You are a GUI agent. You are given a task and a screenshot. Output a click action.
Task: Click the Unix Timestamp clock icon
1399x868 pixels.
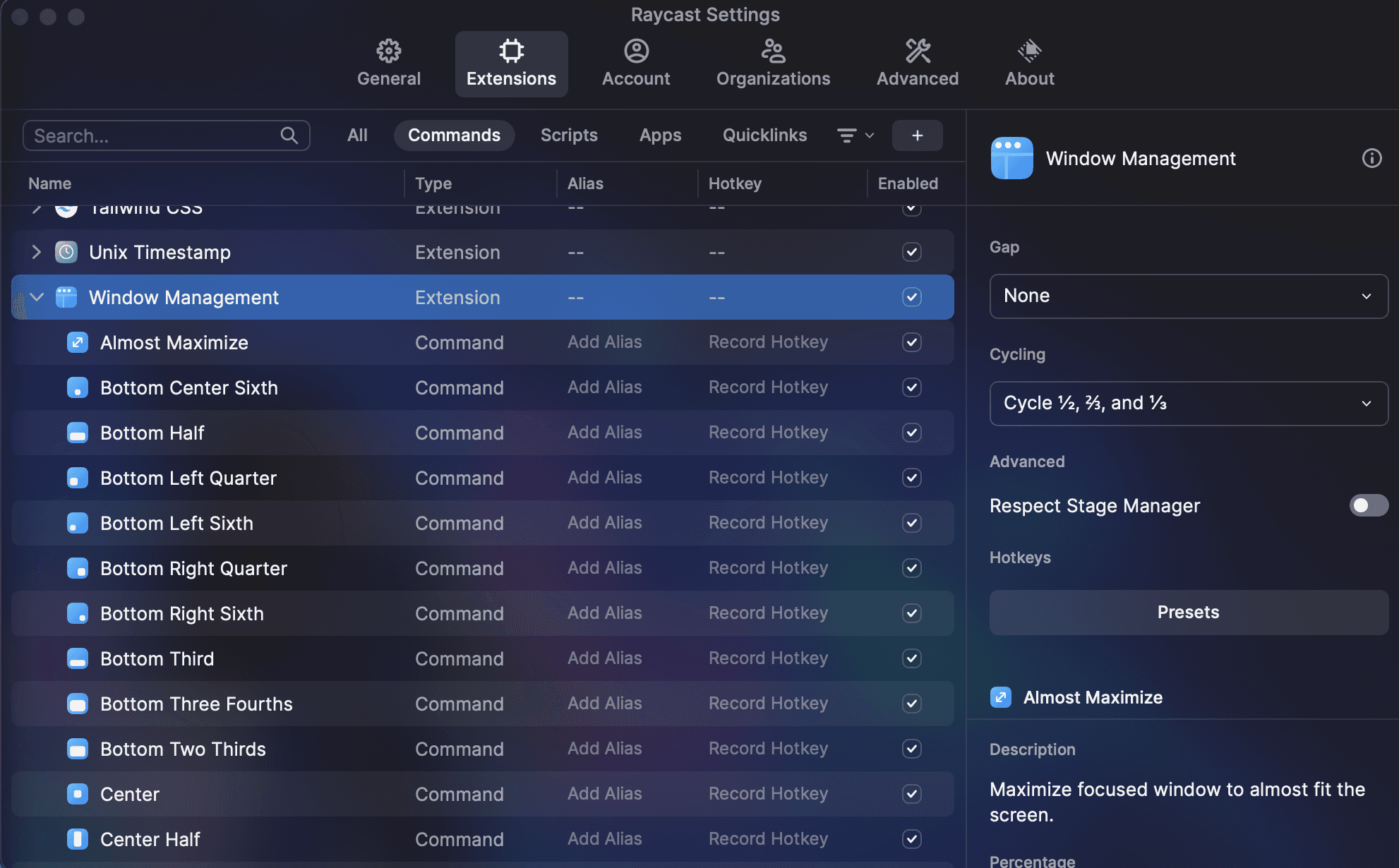[x=66, y=252]
